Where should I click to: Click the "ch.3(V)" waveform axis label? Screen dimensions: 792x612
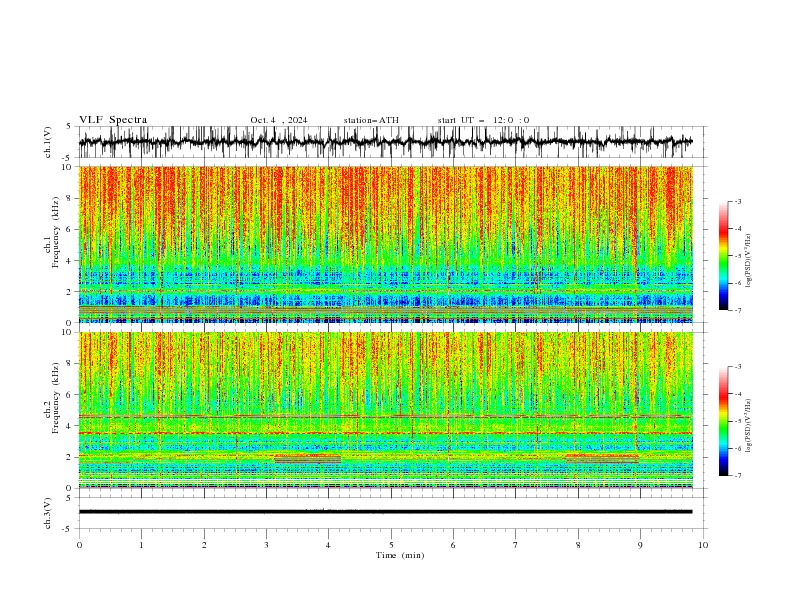point(48,514)
